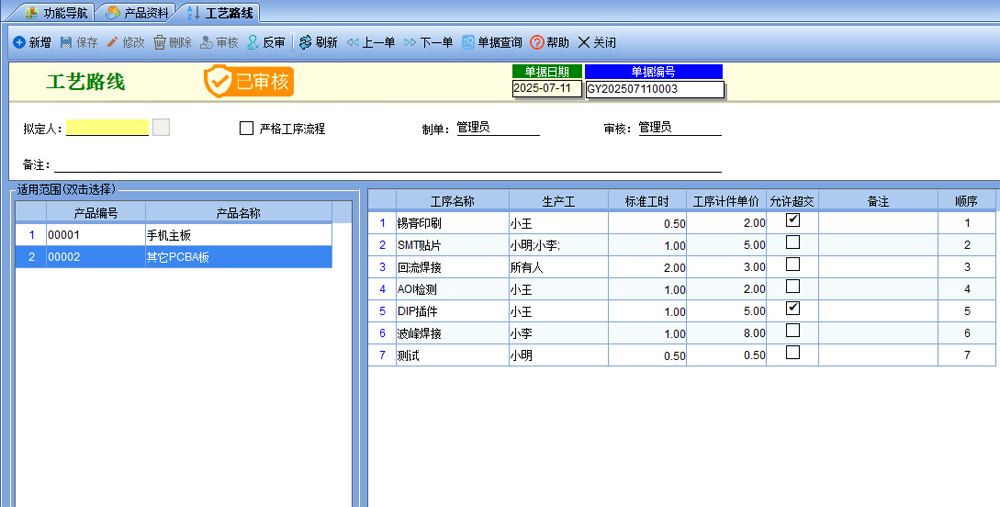Open the 拟定人 selector button
This screenshot has height=507, width=1000.
pos(161,127)
